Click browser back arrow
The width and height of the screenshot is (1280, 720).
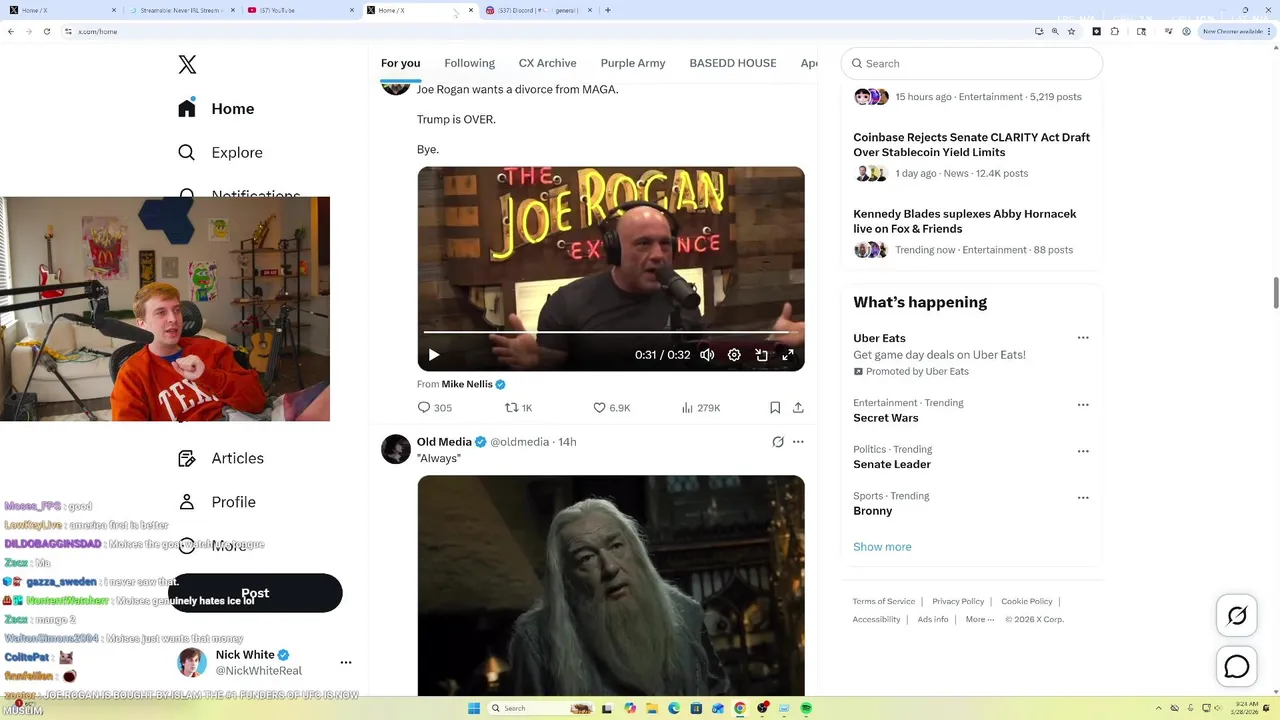[x=11, y=31]
